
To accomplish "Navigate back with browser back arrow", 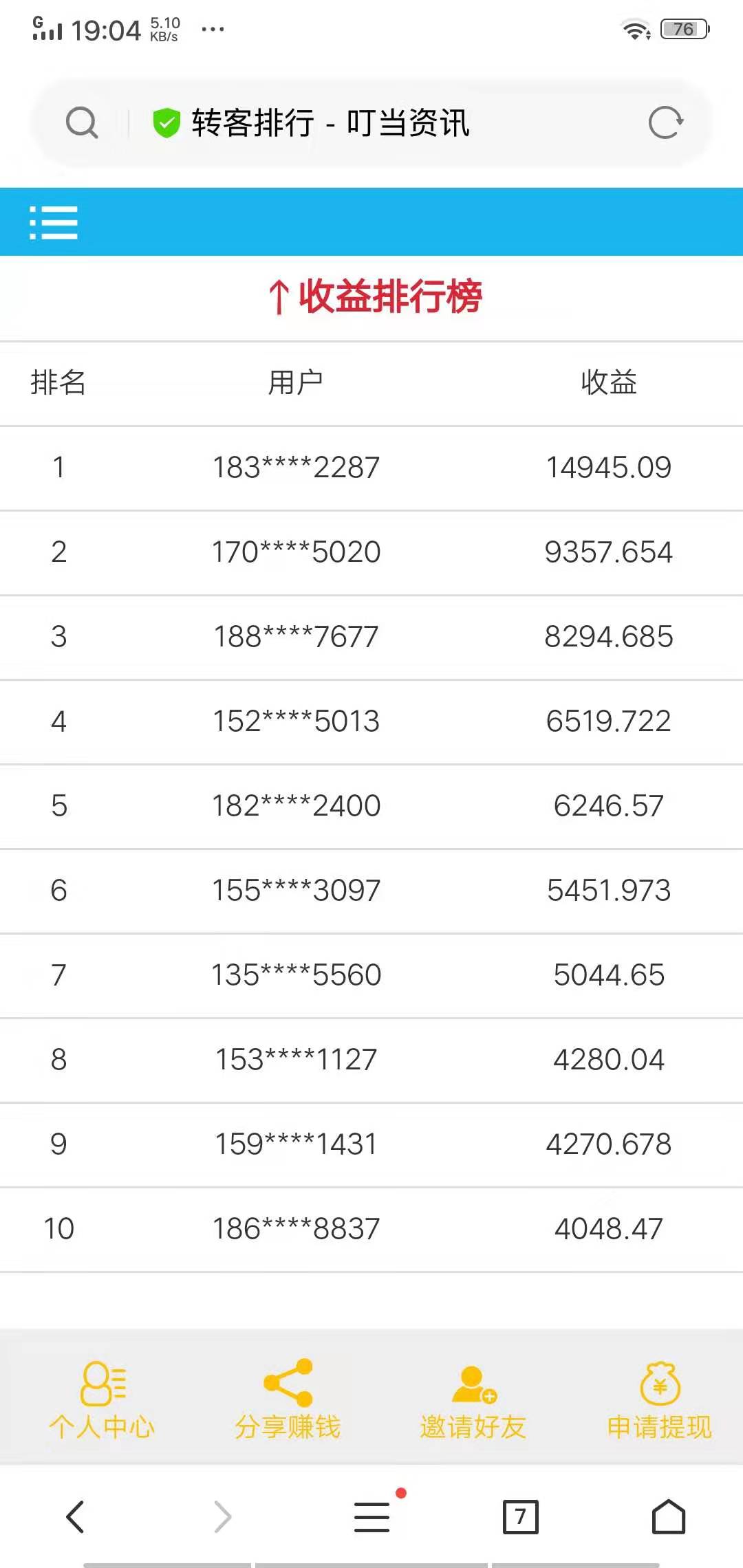I will 75,1516.
